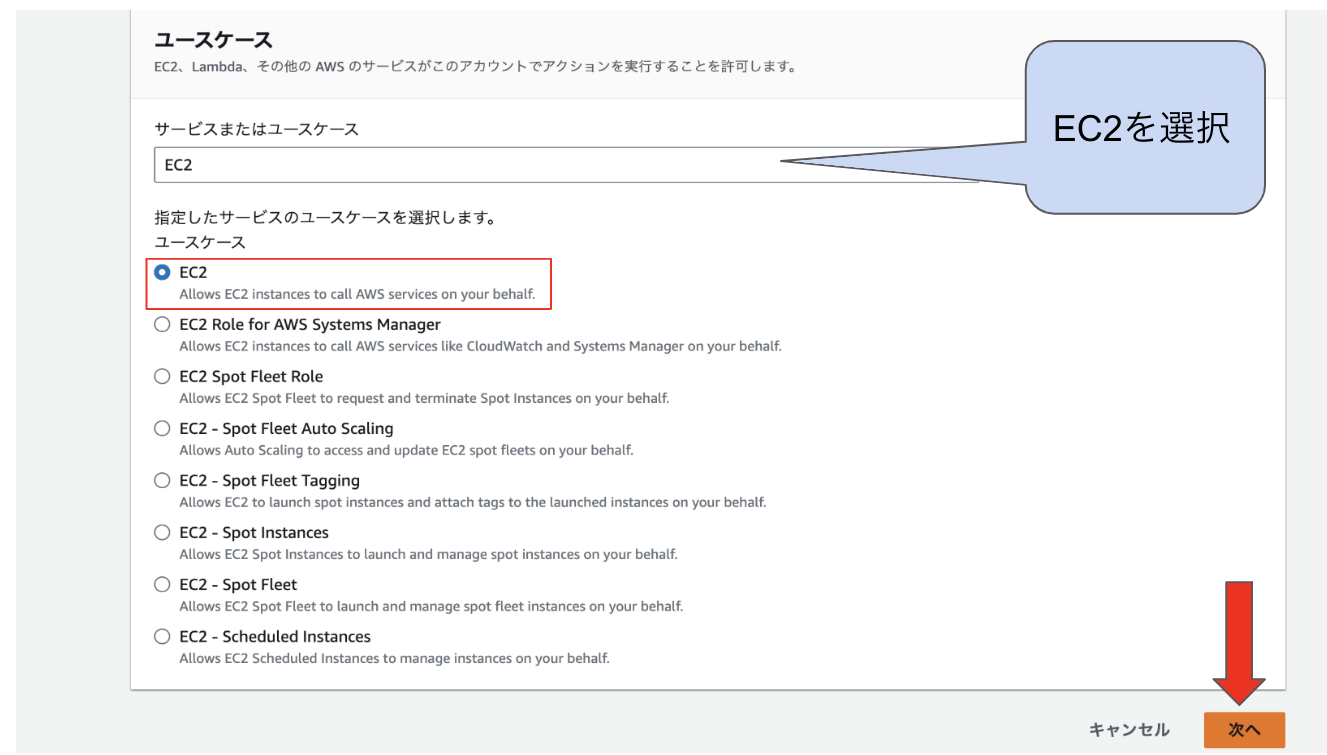Pick the EC2 - Scheduled Instances radio button

[x=162, y=636]
